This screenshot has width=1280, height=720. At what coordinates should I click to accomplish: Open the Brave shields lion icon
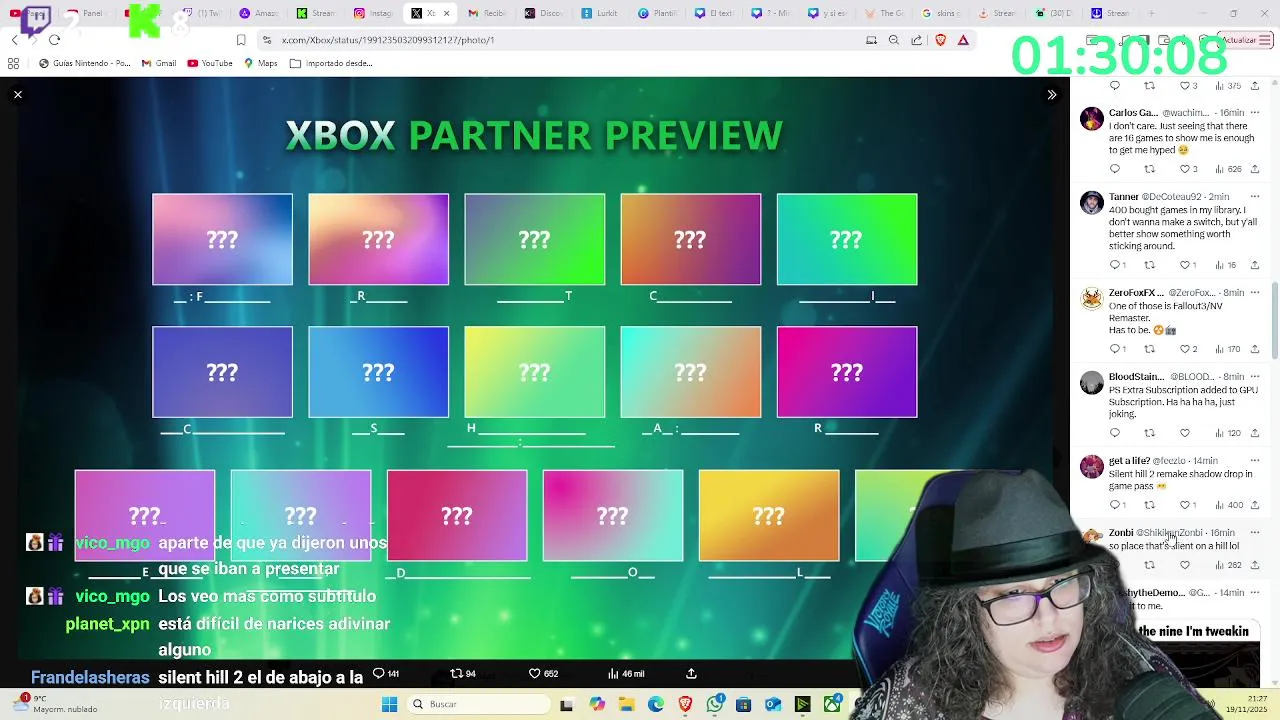point(940,40)
